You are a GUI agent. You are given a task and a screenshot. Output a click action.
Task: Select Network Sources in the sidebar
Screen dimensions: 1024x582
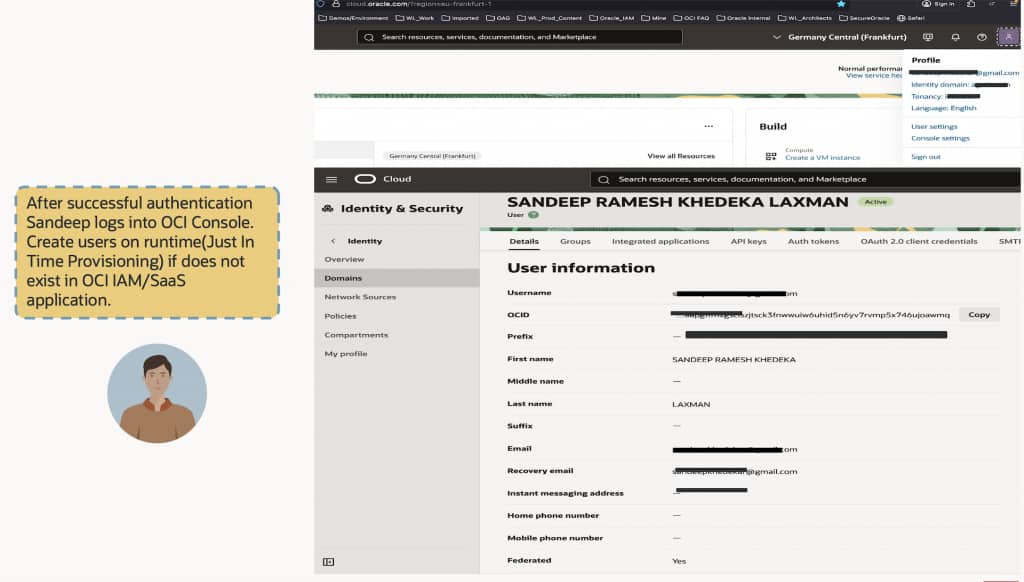click(360, 297)
